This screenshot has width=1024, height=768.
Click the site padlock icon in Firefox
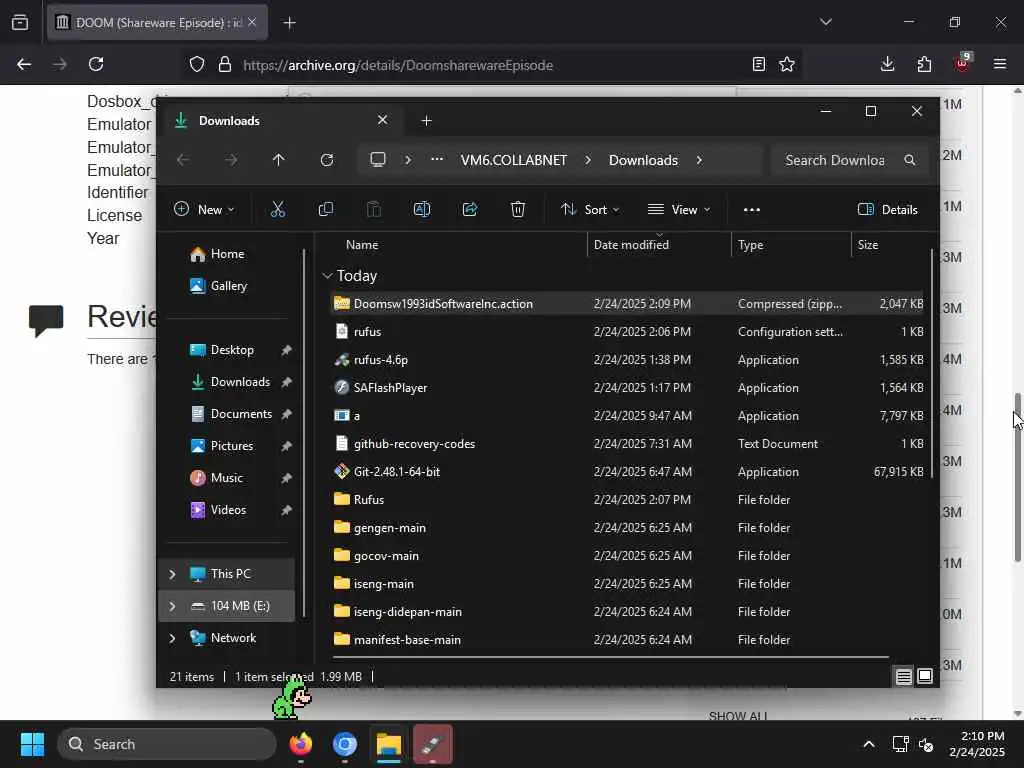(x=225, y=64)
